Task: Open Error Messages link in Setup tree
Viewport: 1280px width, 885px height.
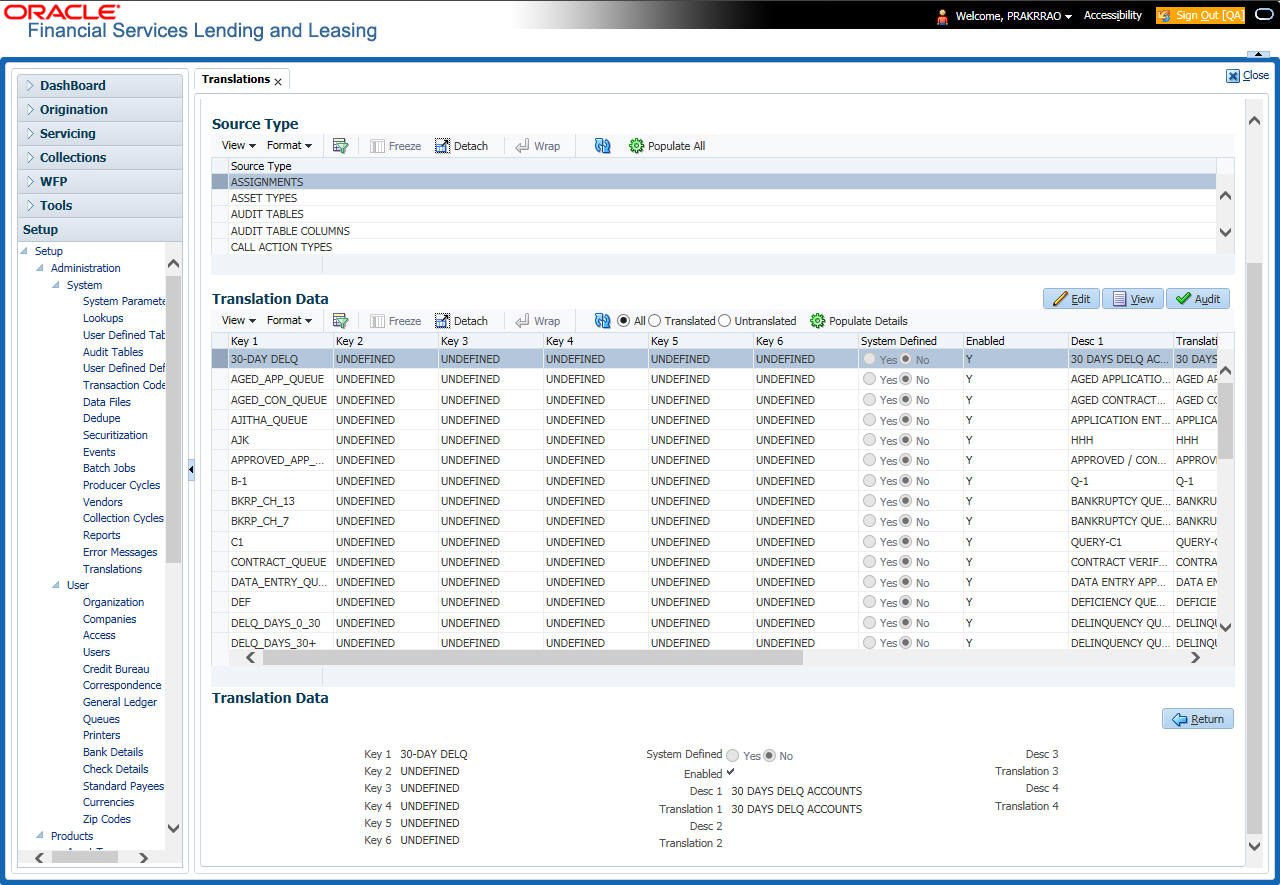Action: click(120, 552)
